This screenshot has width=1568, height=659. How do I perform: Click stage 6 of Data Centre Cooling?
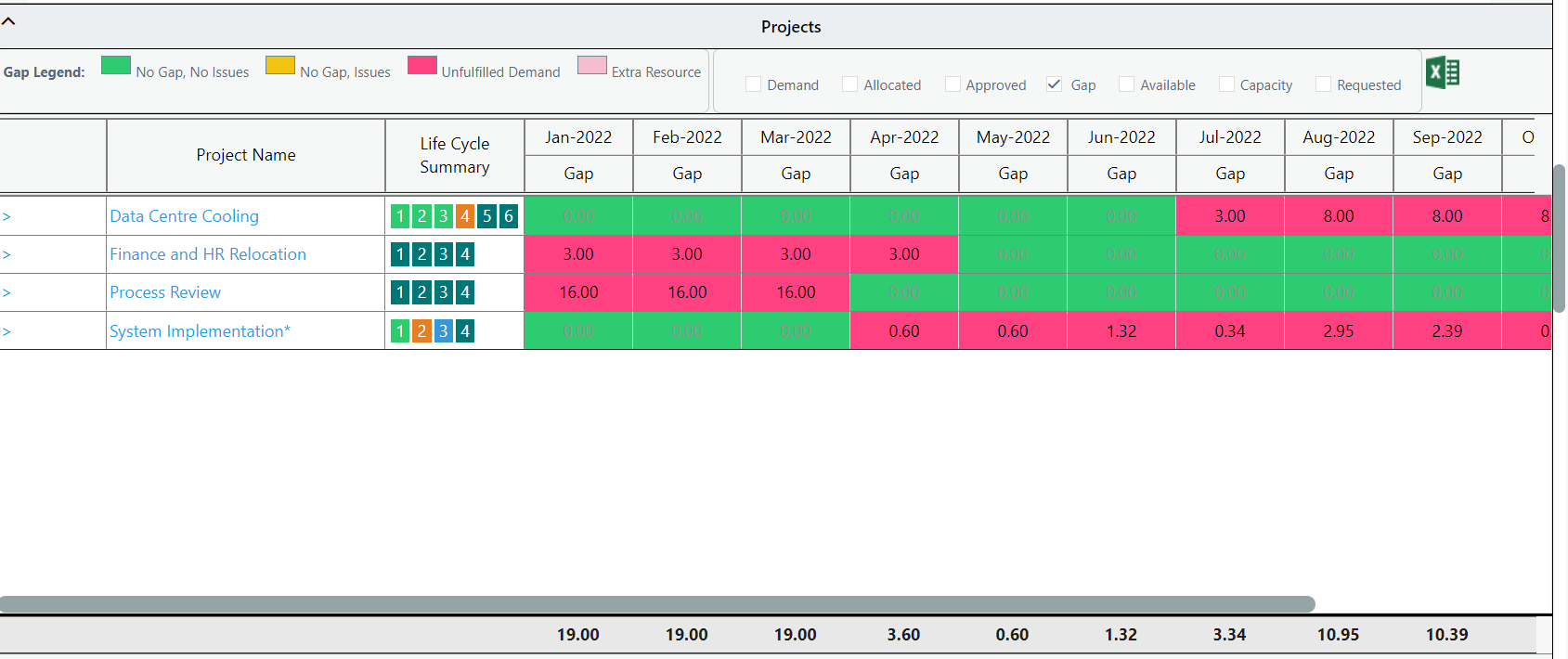[508, 216]
